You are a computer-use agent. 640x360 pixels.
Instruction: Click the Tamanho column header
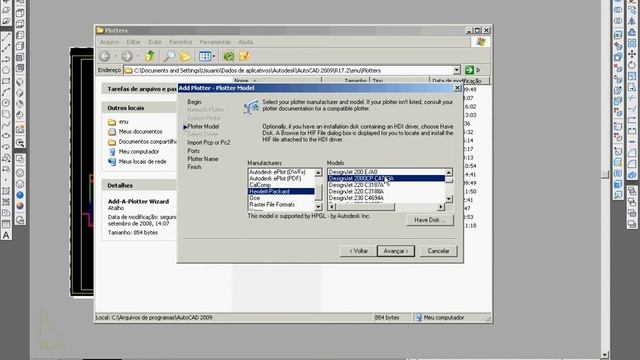click(x=345, y=81)
